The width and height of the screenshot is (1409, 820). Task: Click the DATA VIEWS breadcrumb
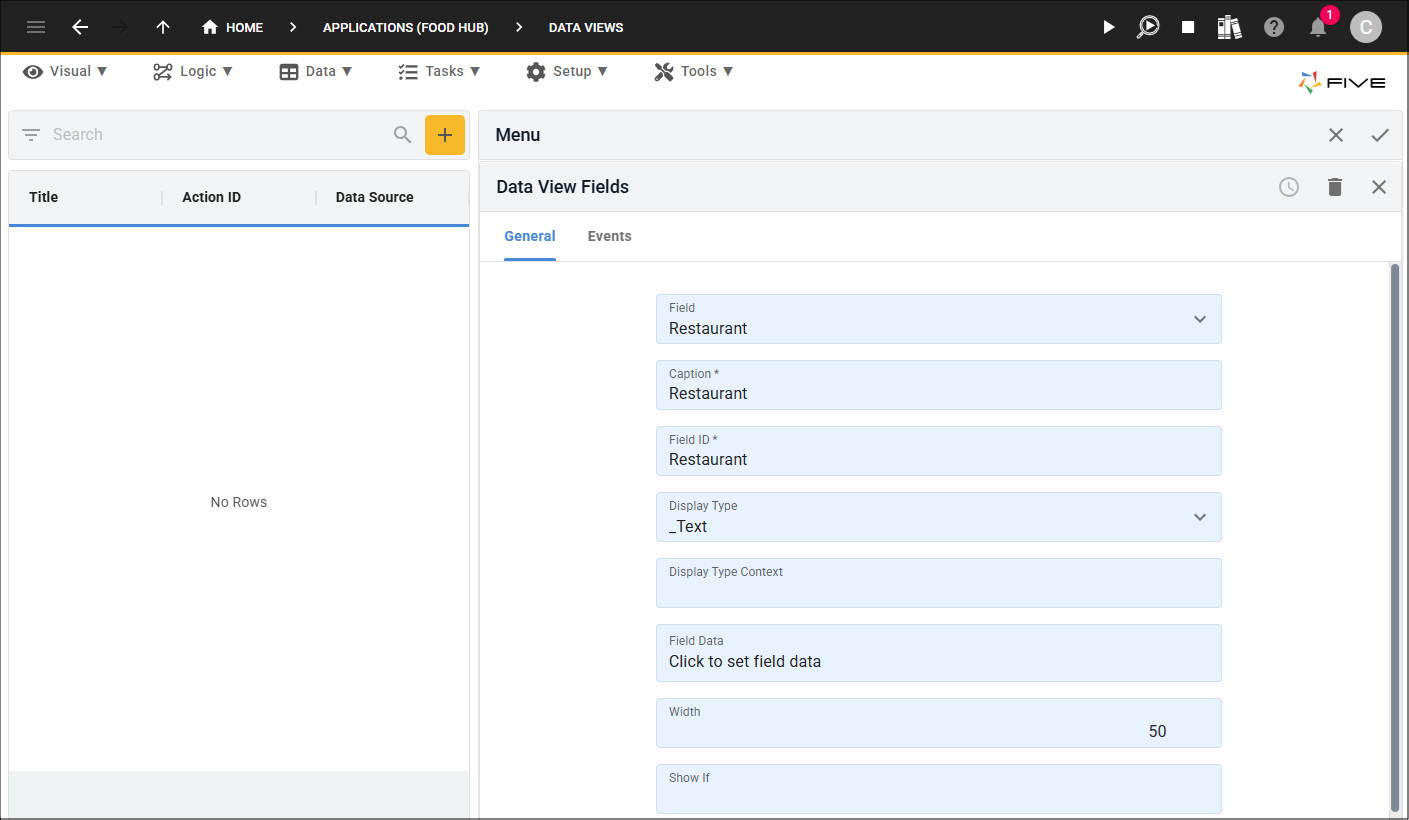(586, 27)
